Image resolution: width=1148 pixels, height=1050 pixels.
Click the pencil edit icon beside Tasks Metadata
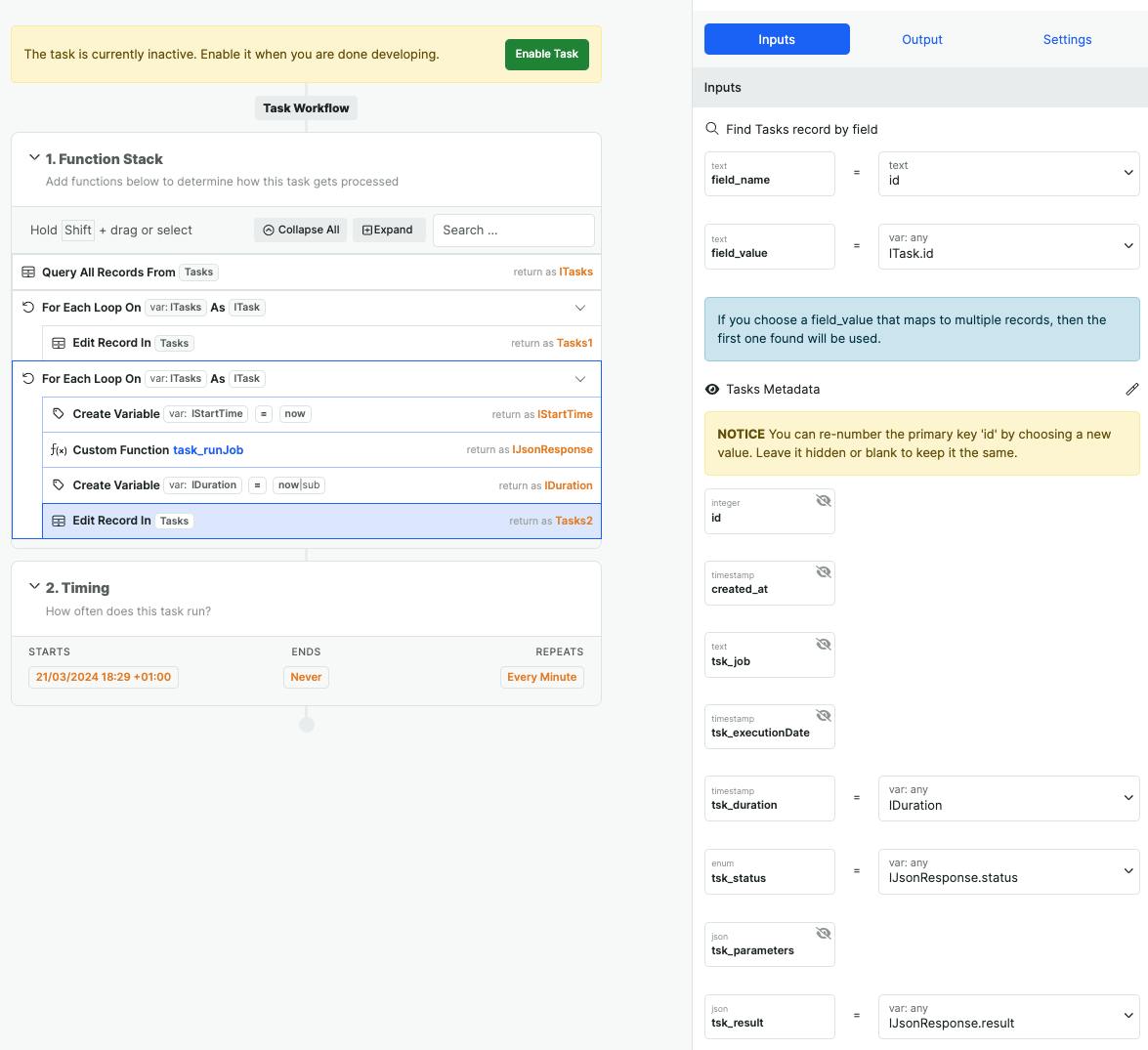[x=1131, y=389]
